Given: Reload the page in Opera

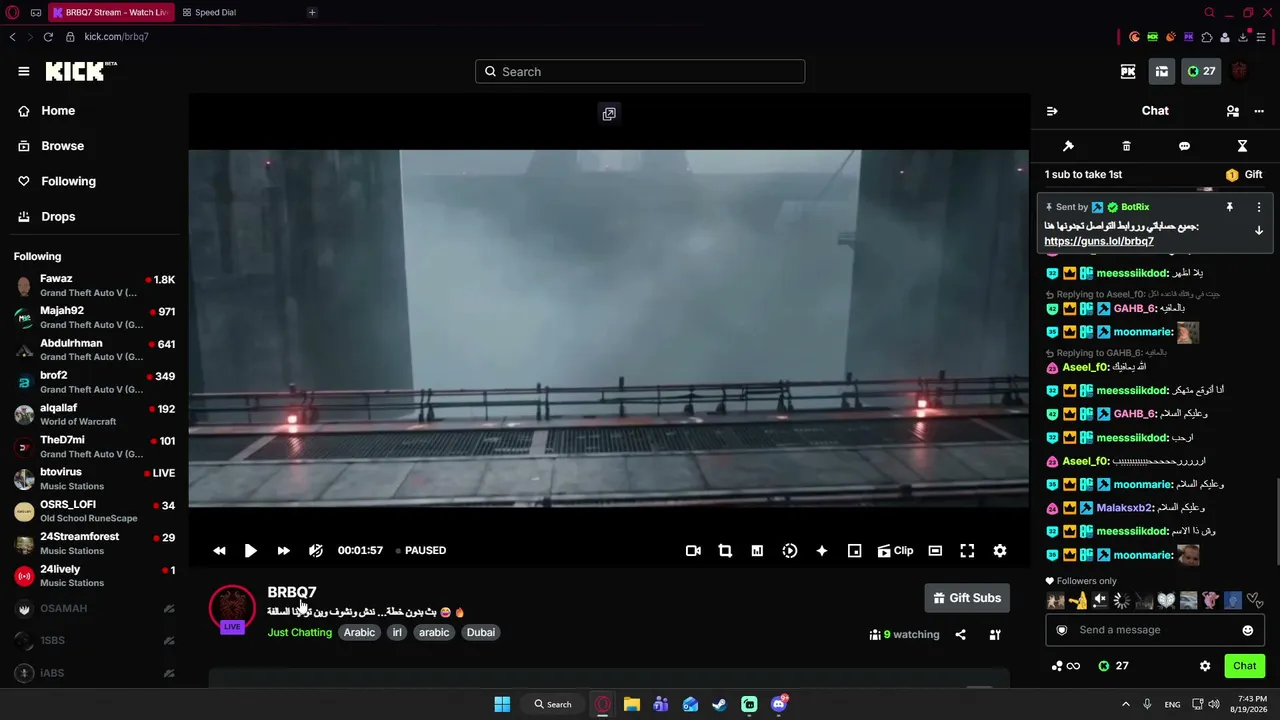Looking at the screenshot, I should click(48, 37).
